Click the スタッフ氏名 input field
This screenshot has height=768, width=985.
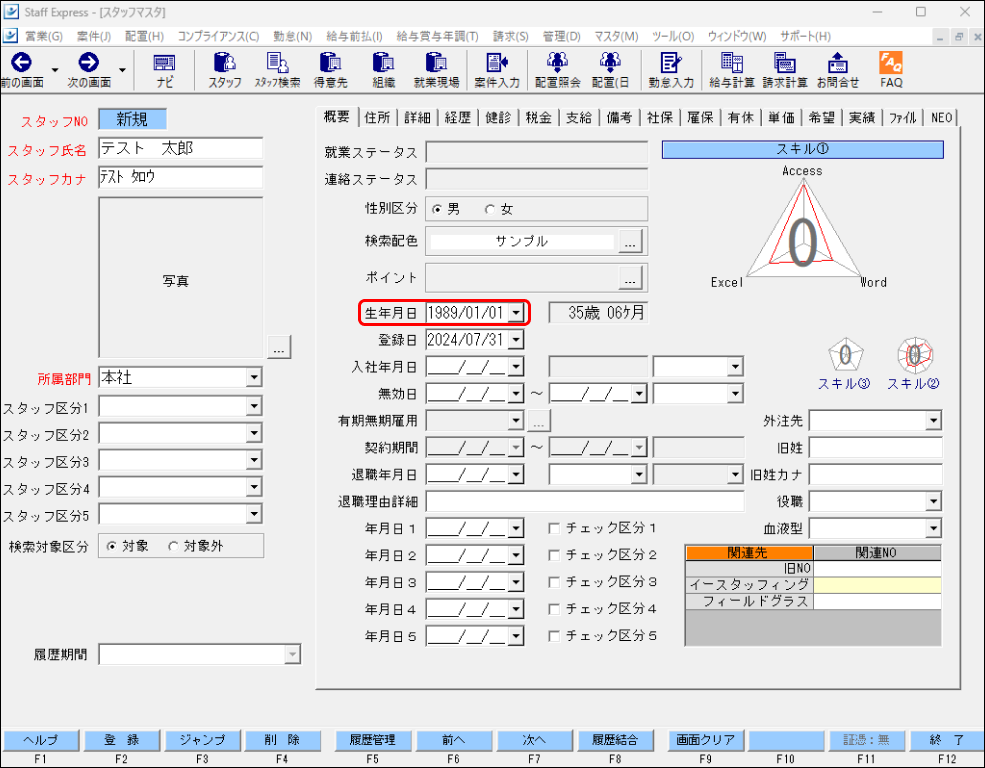pos(180,149)
